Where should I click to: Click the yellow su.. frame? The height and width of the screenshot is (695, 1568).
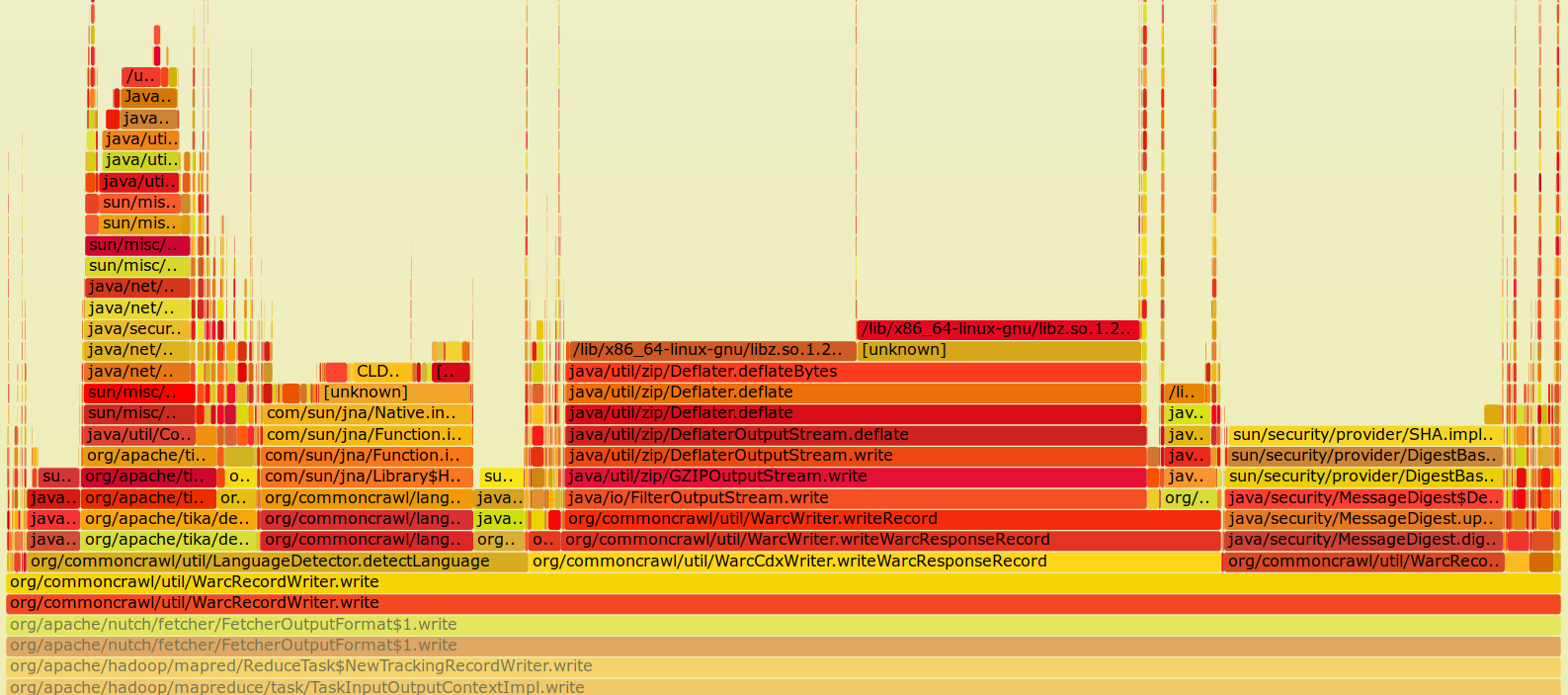coord(501,477)
